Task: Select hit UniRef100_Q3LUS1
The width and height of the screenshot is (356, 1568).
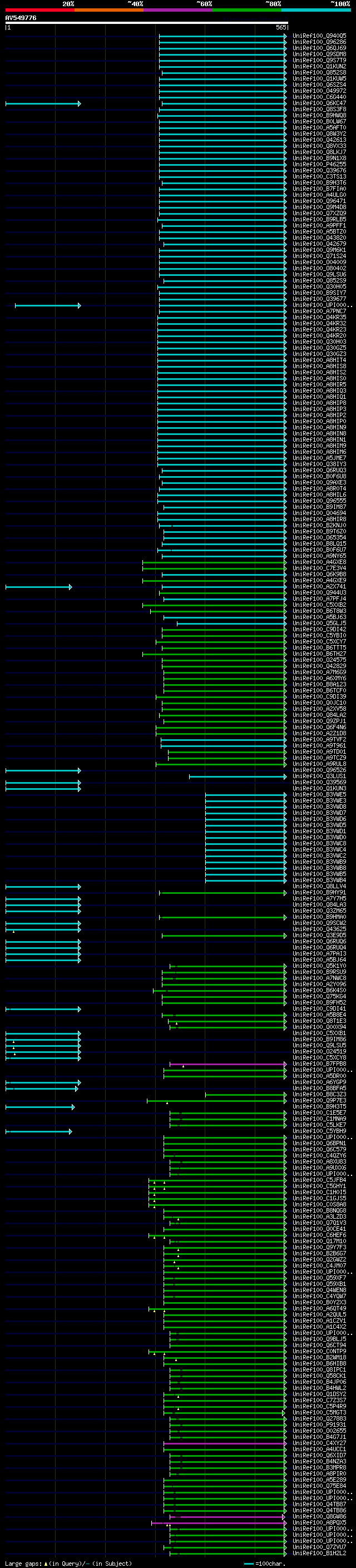Action: [319, 776]
